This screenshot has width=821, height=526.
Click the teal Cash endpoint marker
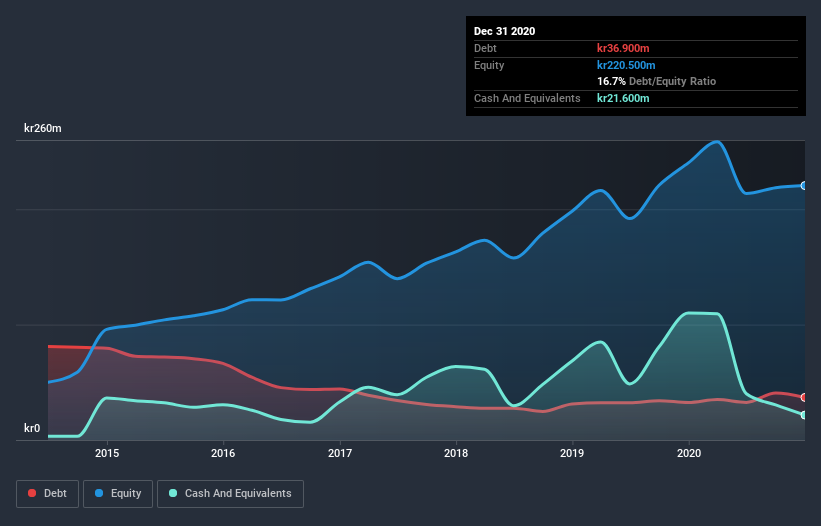(804, 415)
